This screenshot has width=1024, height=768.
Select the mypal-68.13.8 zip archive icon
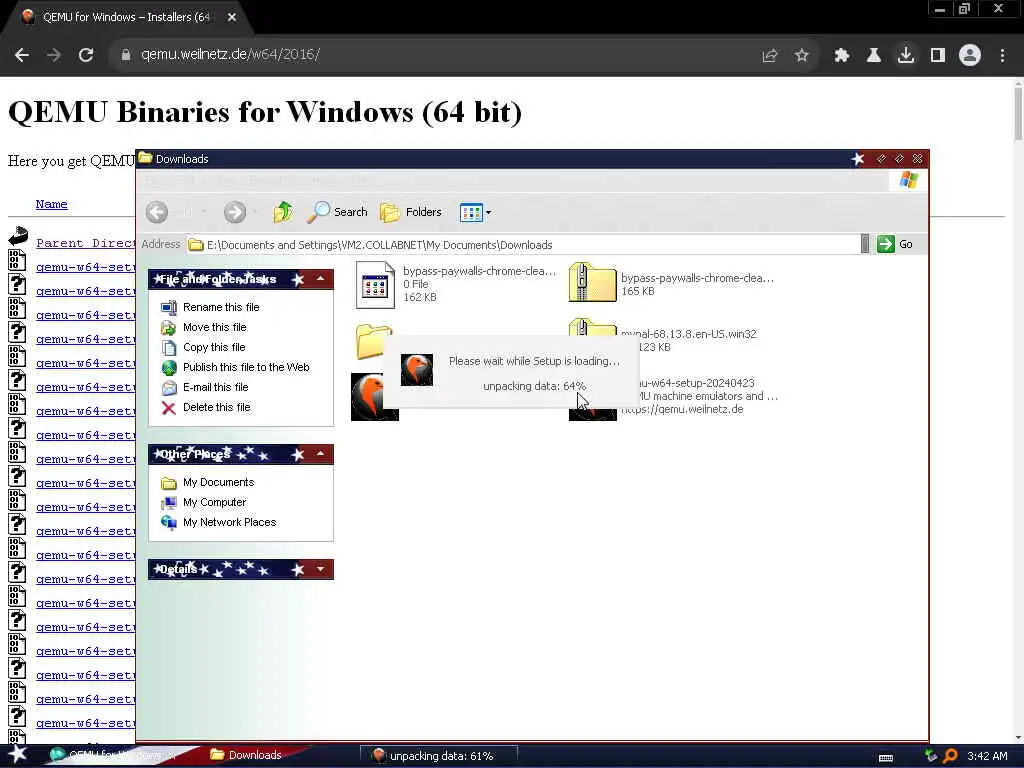tap(592, 327)
